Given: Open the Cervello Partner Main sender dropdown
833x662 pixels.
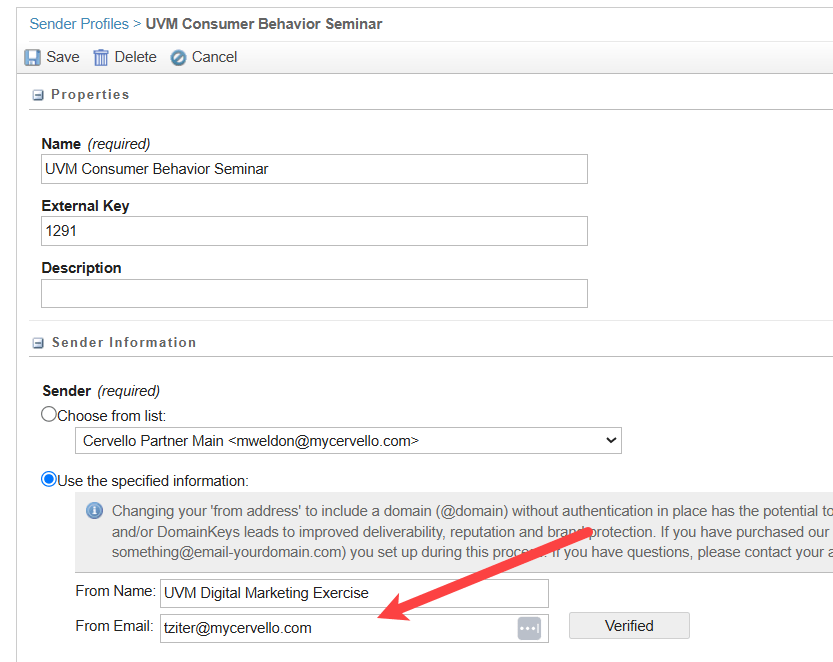Looking at the screenshot, I should pyautogui.click(x=348, y=441).
